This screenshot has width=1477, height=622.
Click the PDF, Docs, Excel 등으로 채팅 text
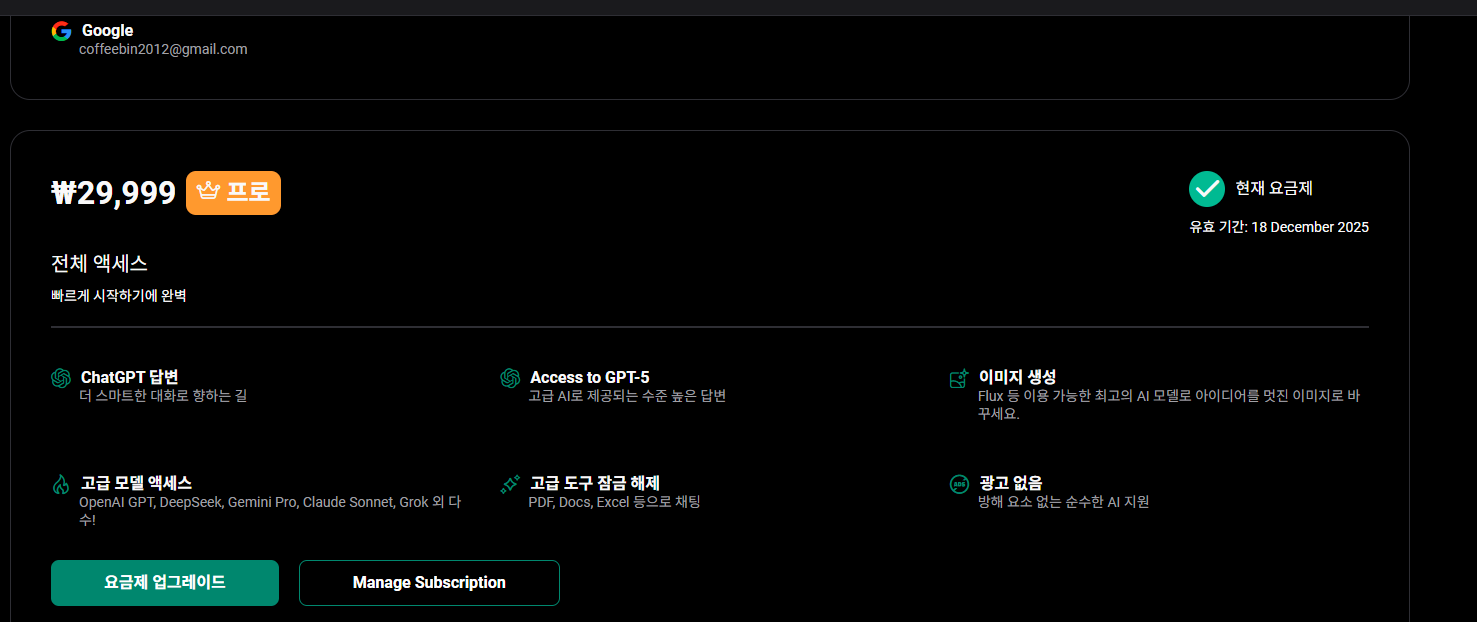point(614,502)
